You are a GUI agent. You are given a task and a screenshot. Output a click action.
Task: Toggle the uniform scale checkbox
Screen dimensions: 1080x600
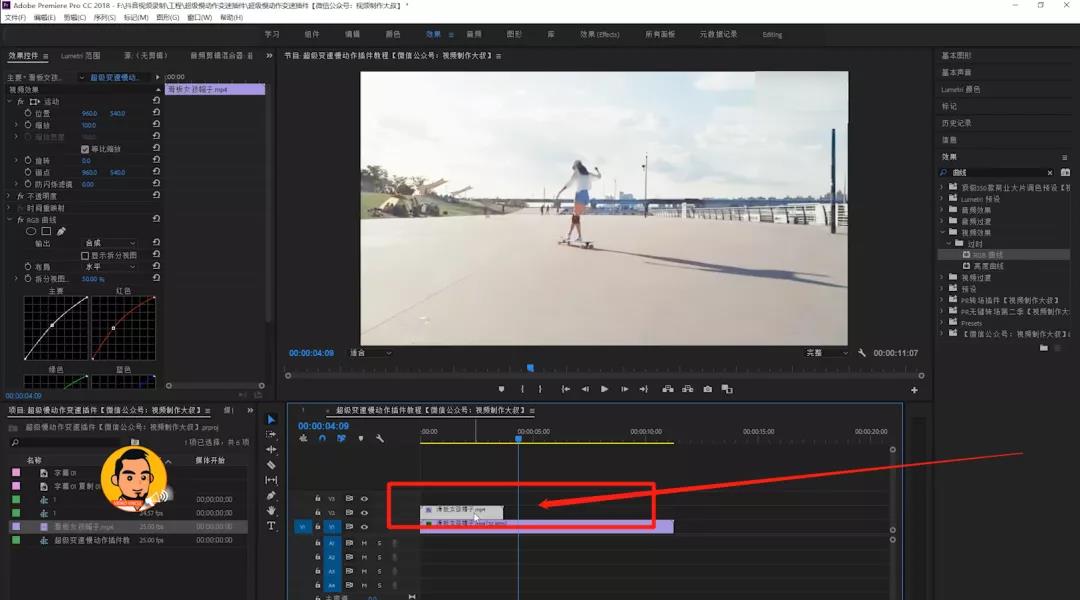85,149
